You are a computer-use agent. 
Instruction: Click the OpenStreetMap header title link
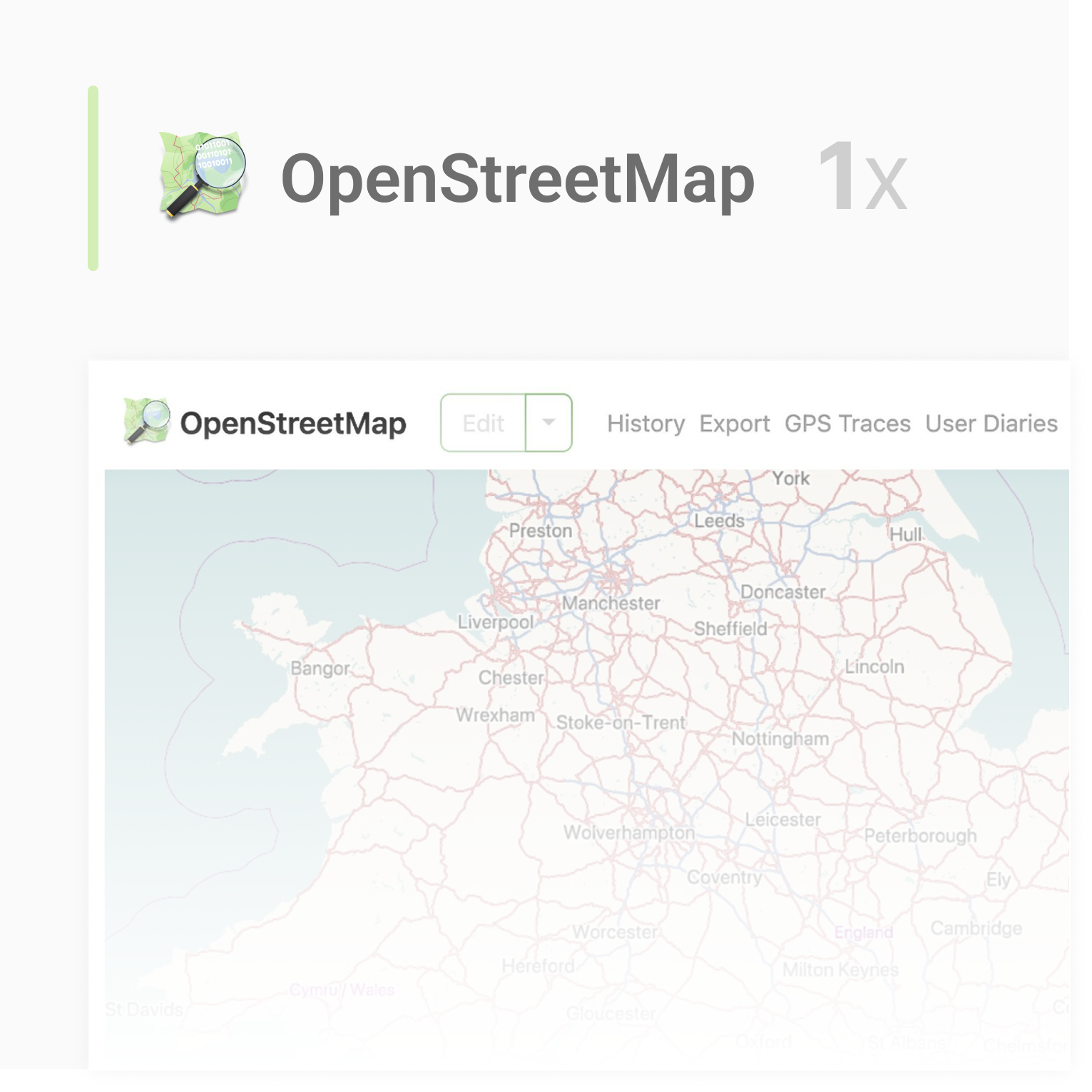point(293,424)
